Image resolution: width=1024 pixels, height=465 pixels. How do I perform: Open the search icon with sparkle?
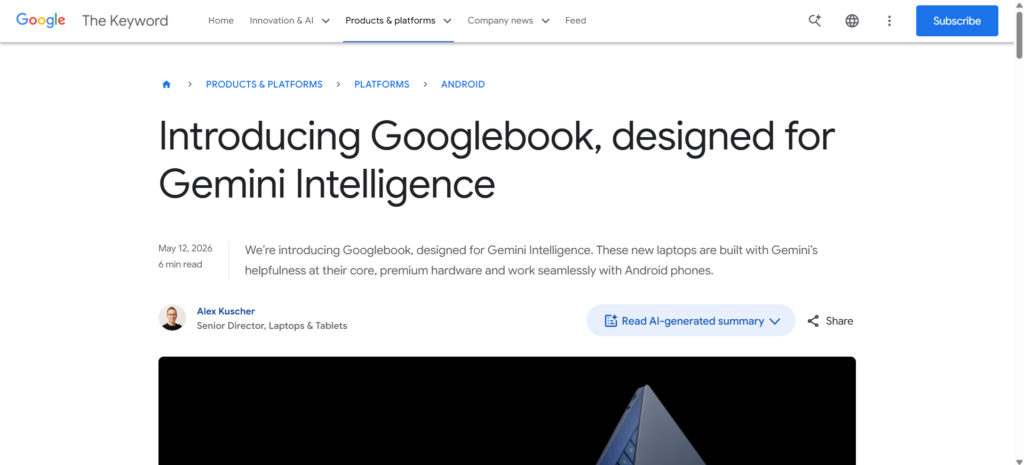[x=814, y=21]
